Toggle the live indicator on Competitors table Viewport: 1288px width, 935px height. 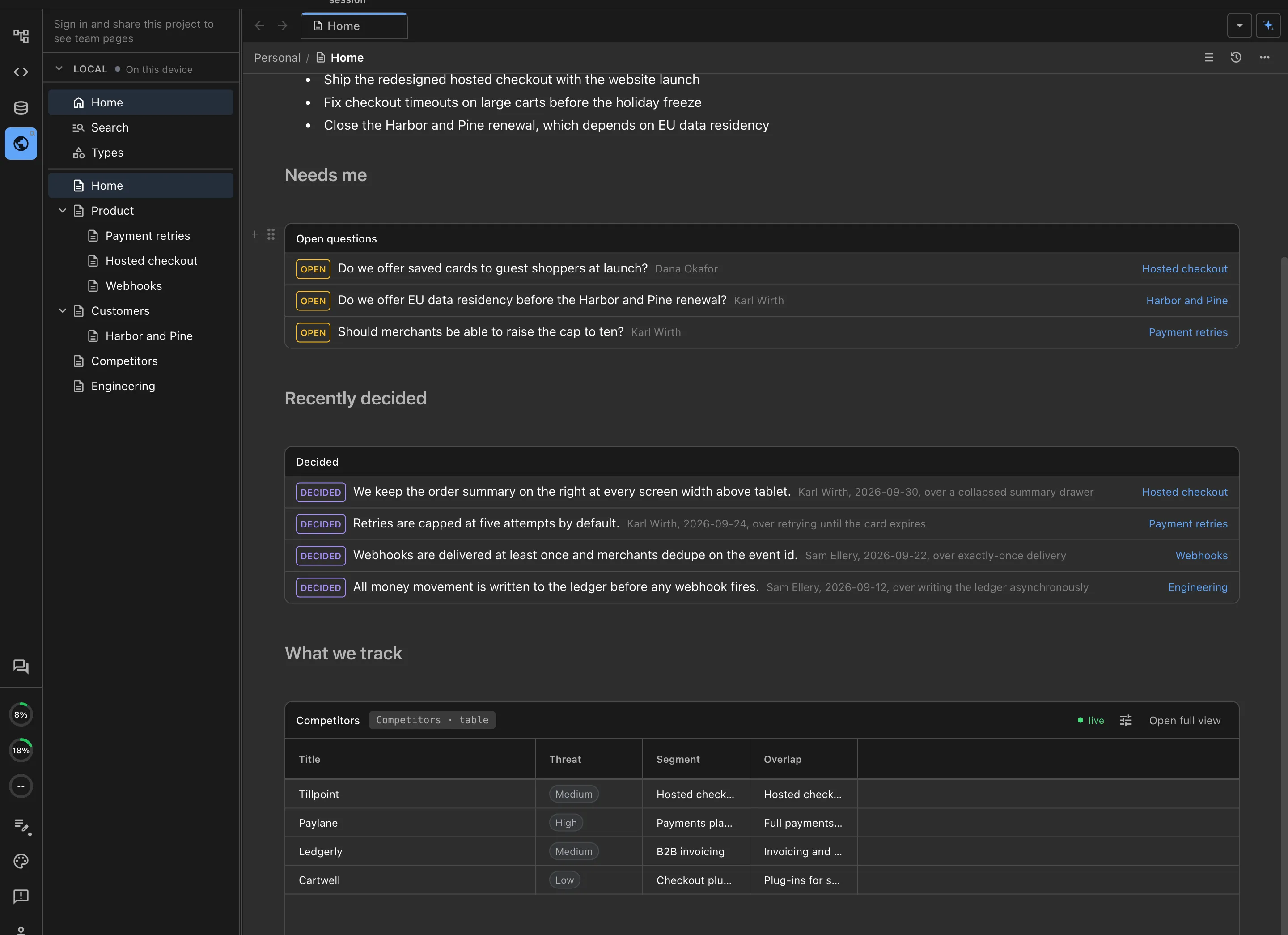[x=1091, y=720]
